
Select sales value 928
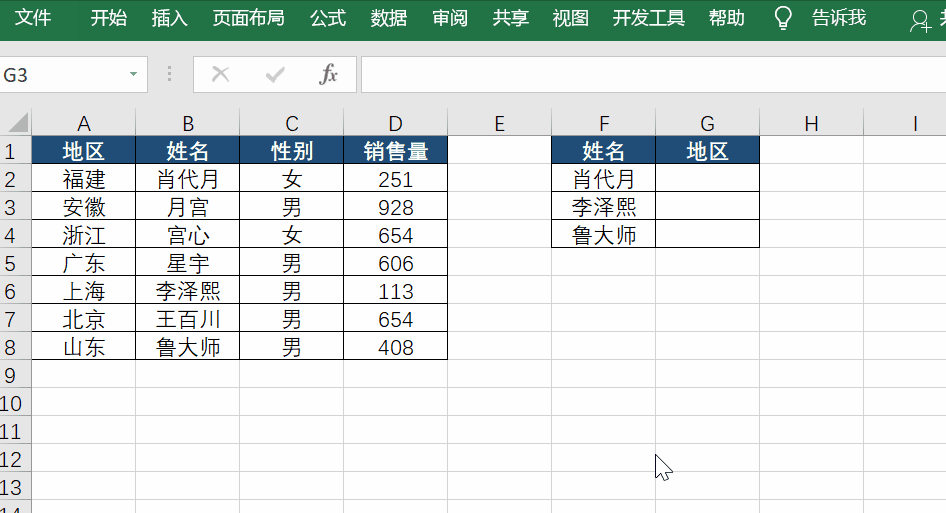pos(395,207)
